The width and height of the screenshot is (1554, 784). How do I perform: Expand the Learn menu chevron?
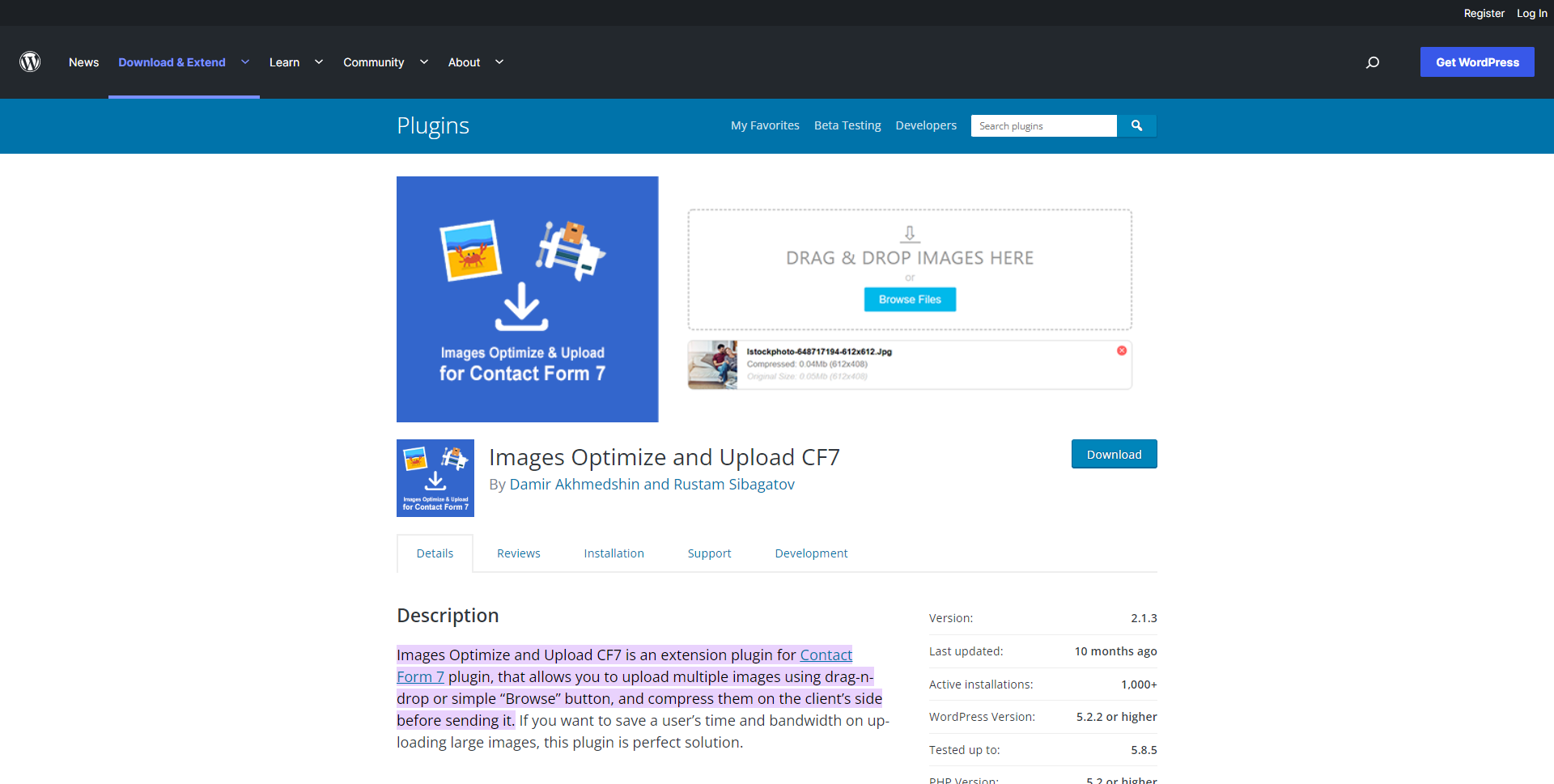(319, 62)
